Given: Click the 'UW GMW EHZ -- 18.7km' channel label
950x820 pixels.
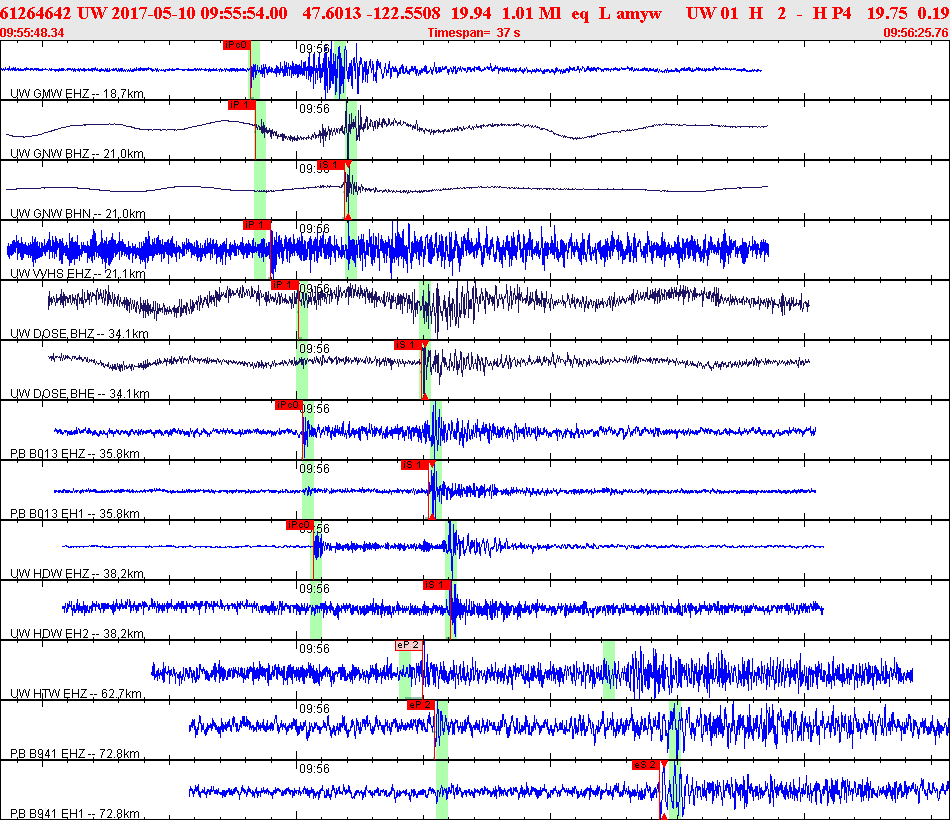Looking at the screenshot, I should pyautogui.click(x=77, y=94).
